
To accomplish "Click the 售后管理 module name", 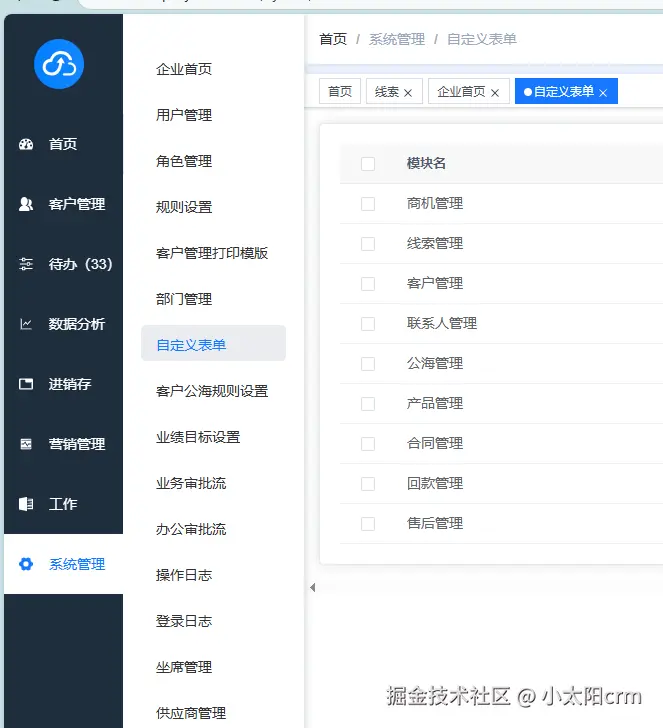I will [x=435, y=523].
